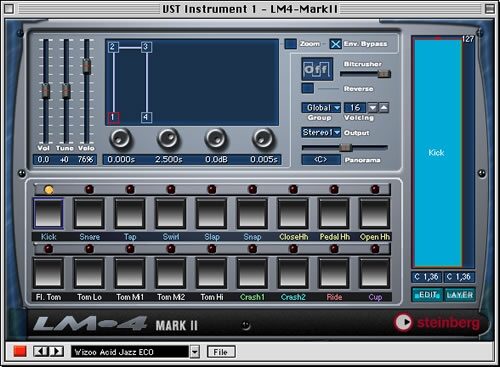500x367 pixels.
Task: Select the blue Kick velocity zone
Action: tap(437, 153)
